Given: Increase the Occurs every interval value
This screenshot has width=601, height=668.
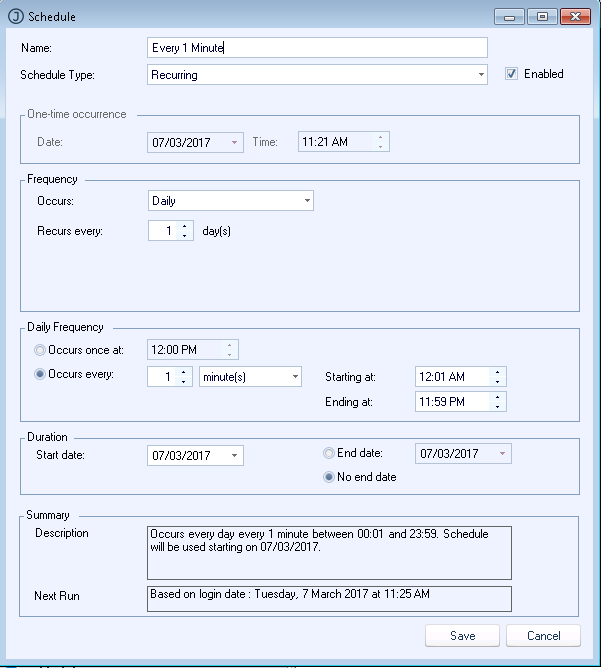Looking at the screenshot, I should (185, 372).
